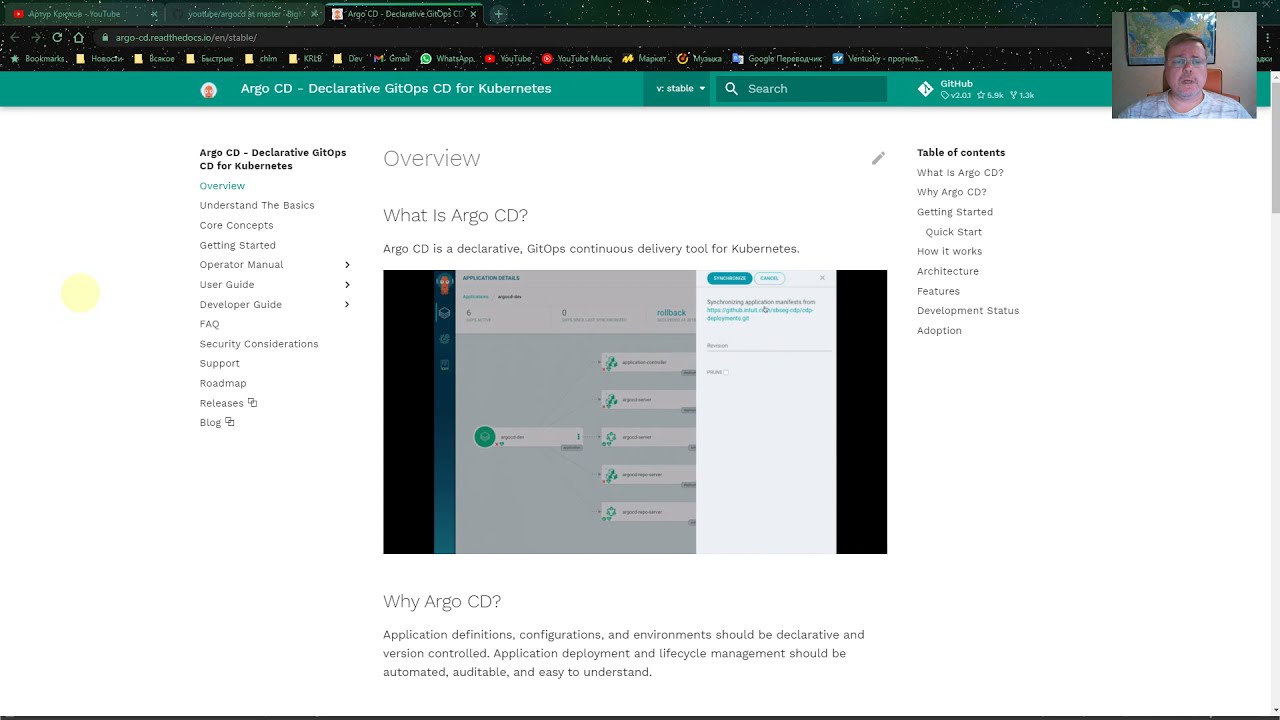The width and height of the screenshot is (1280, 720).
Task: Switch to the youtube/argocd at master tab
Action: coord(244,14)
